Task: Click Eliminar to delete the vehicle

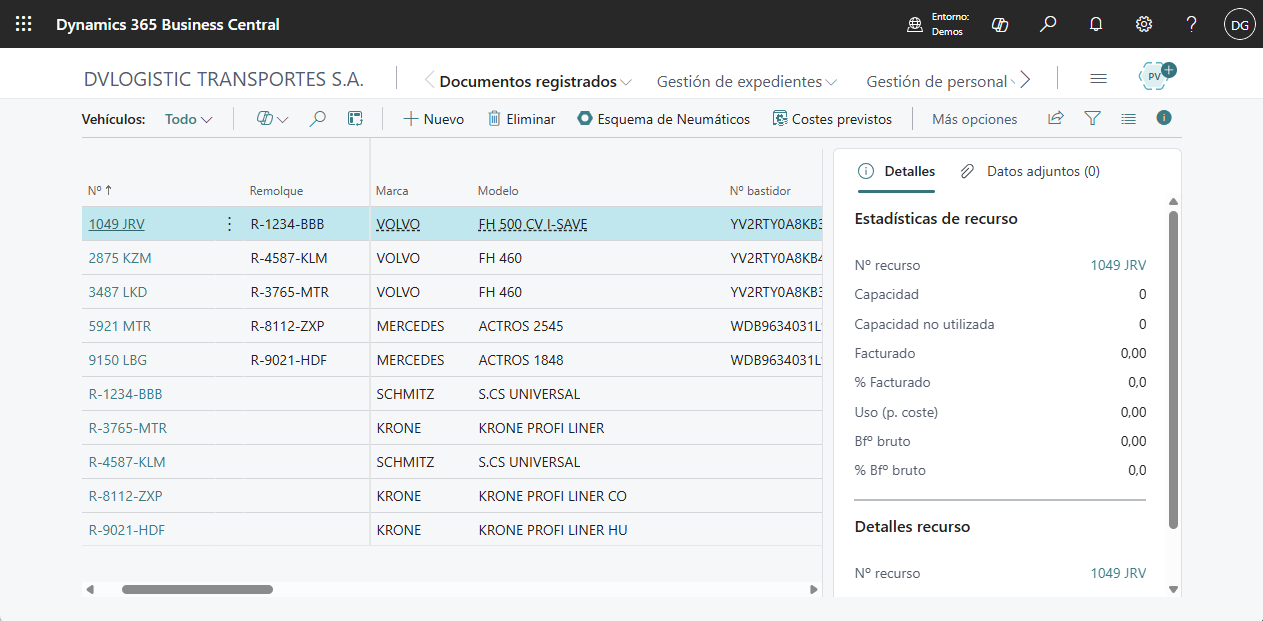Action: coord(521,119)
